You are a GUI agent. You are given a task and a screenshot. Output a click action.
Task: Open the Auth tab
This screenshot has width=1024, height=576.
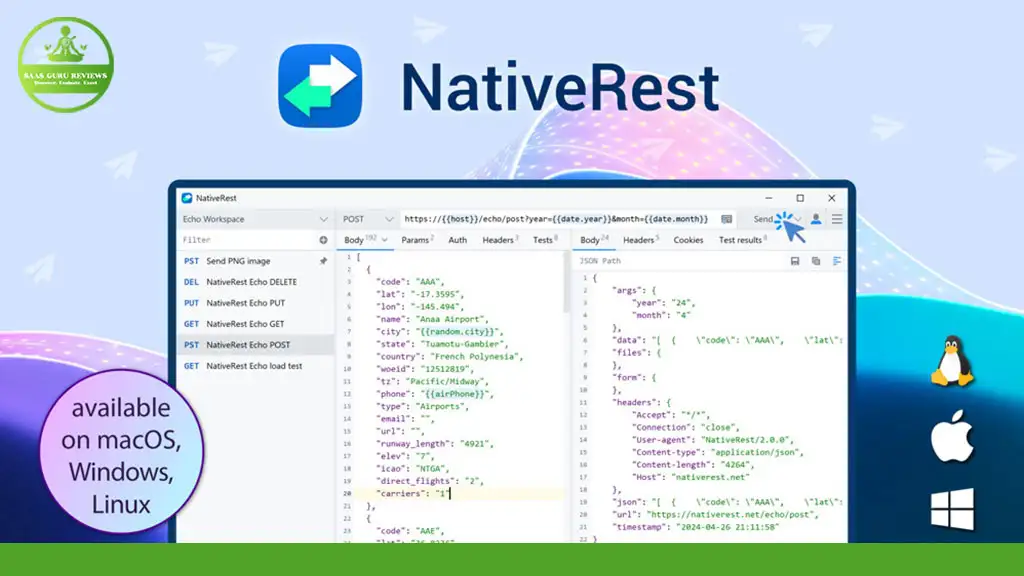pos(457,240)
